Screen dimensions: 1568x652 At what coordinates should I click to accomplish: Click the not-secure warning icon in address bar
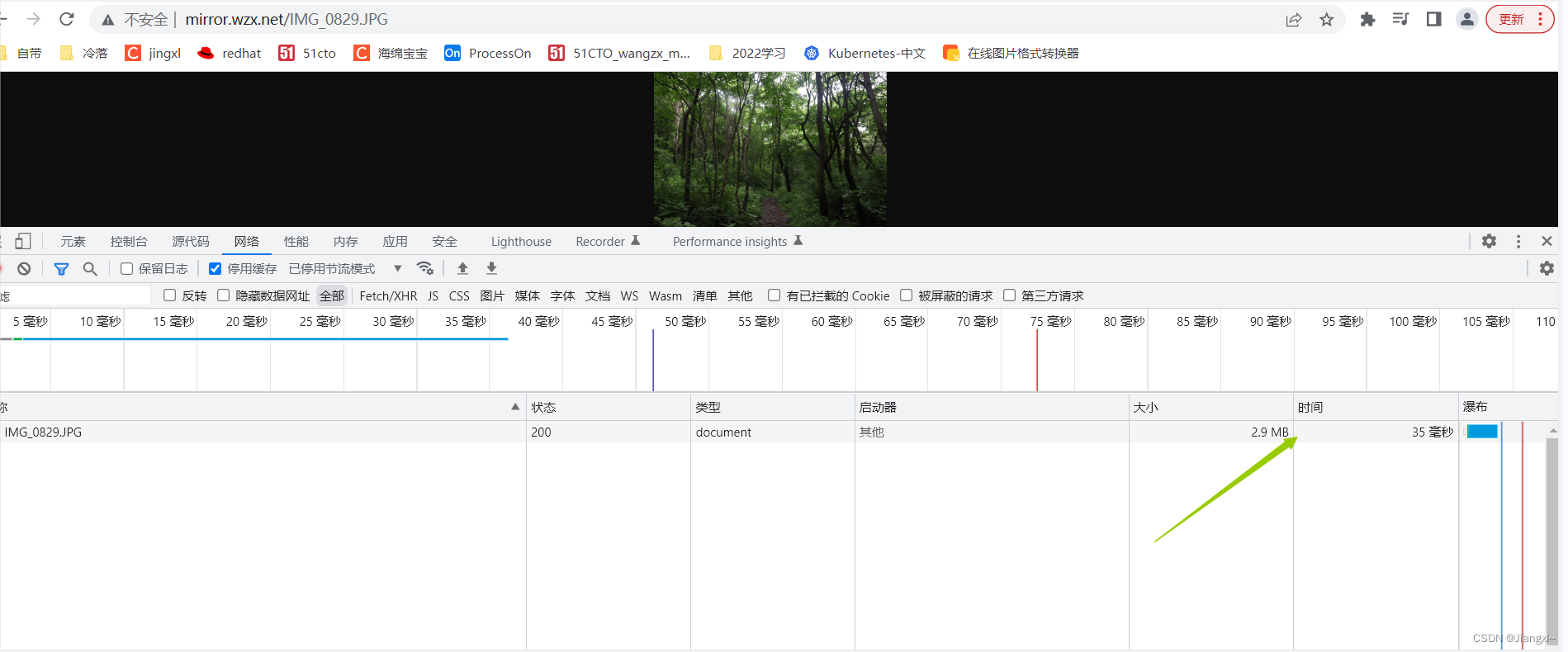point(108,20)
